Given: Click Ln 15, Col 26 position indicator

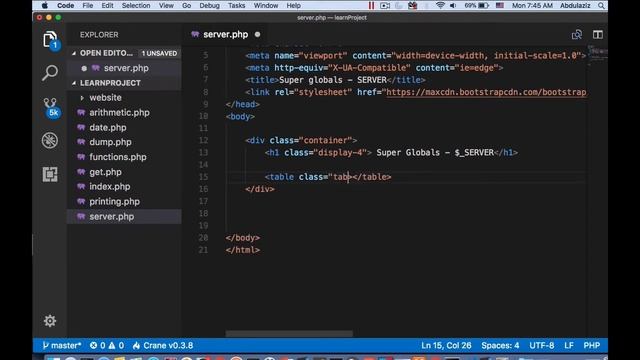Looking at the screenshot, I should coord(446,345).
